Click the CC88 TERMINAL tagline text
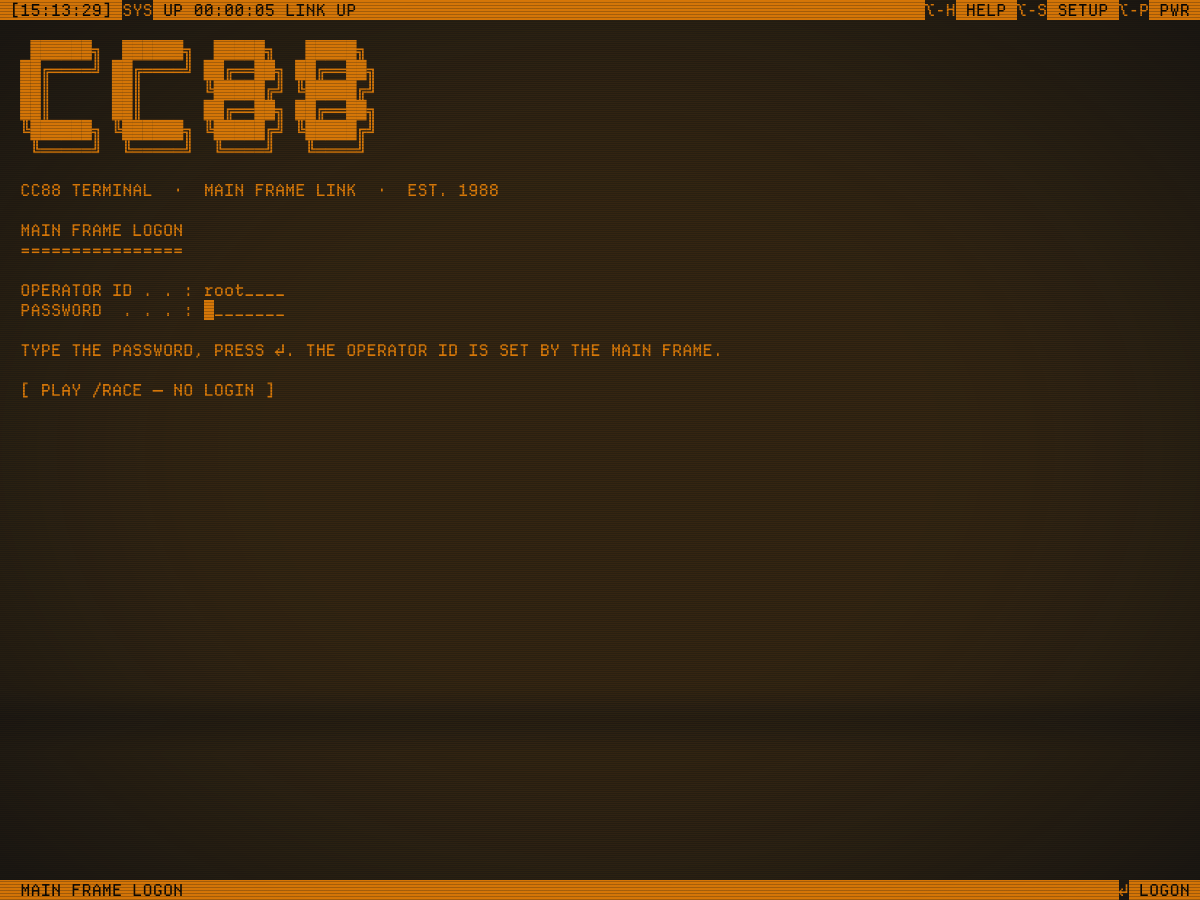This screenshot has height=900, width=1200. coord(86,190)
